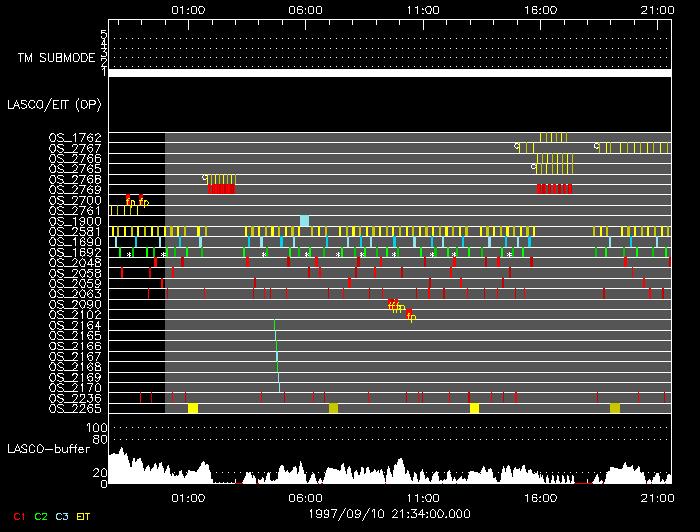Click the C3 legend label
The image size is (700, 532).
(63, 516)
